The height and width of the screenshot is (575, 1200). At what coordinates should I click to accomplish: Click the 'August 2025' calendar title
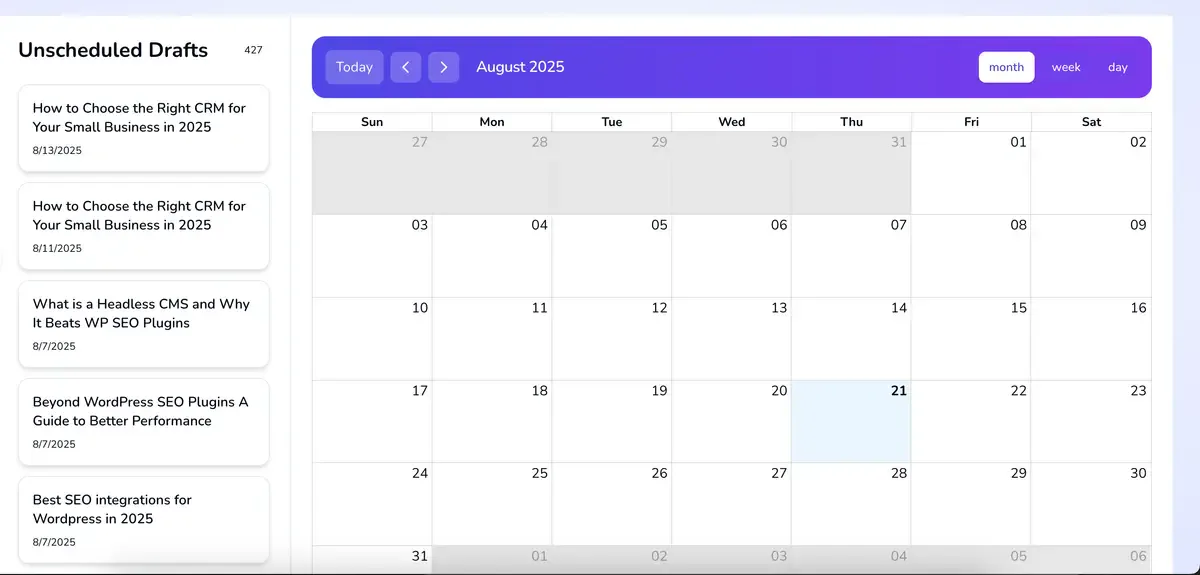tap(520, 67)
